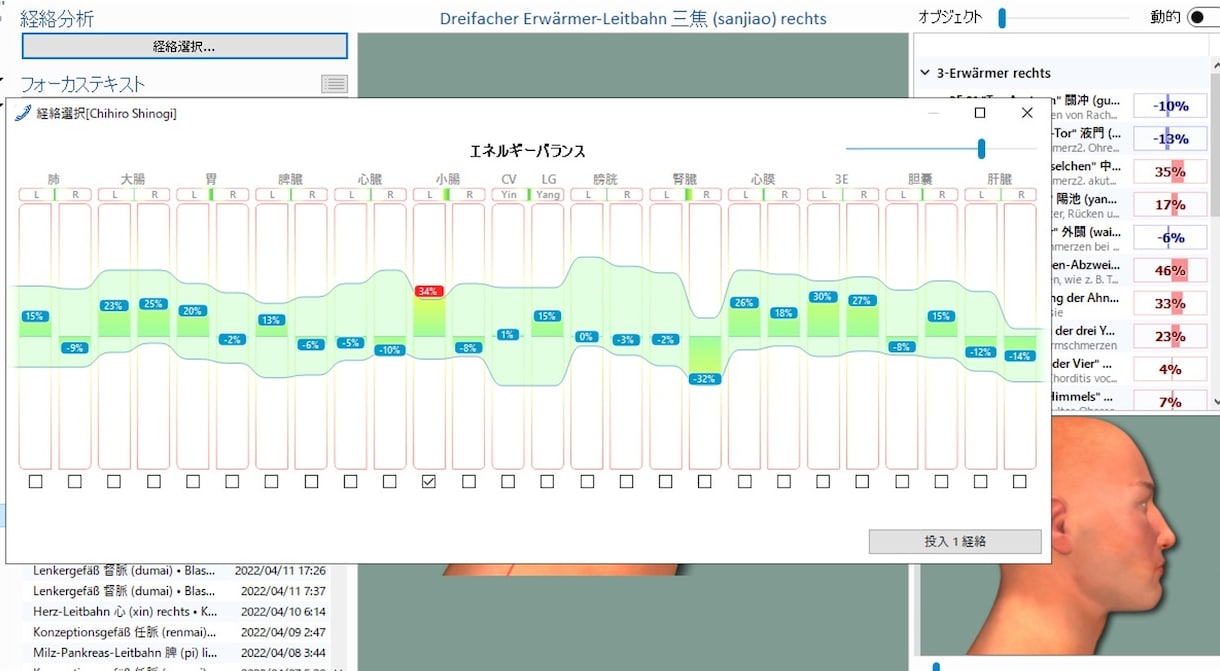Select the Yang button under LG
Image resolution: width=1220 pixels, height=671 pixels.
click(548, 195)
